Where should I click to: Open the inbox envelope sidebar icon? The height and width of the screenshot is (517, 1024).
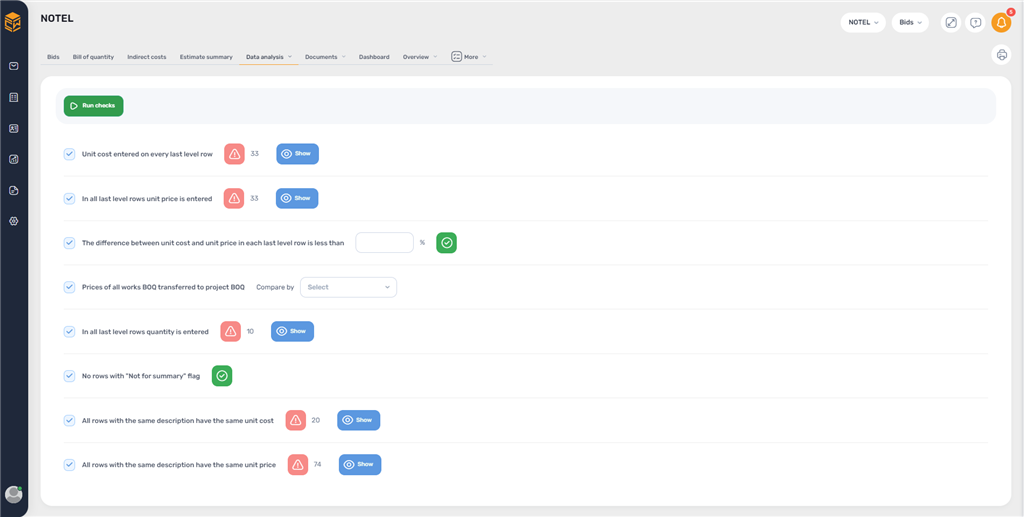point(14,66)
